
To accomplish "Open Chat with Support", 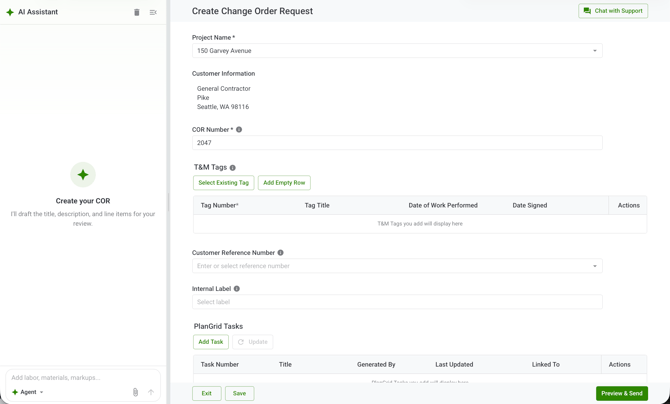I will [x=613, y=11].
